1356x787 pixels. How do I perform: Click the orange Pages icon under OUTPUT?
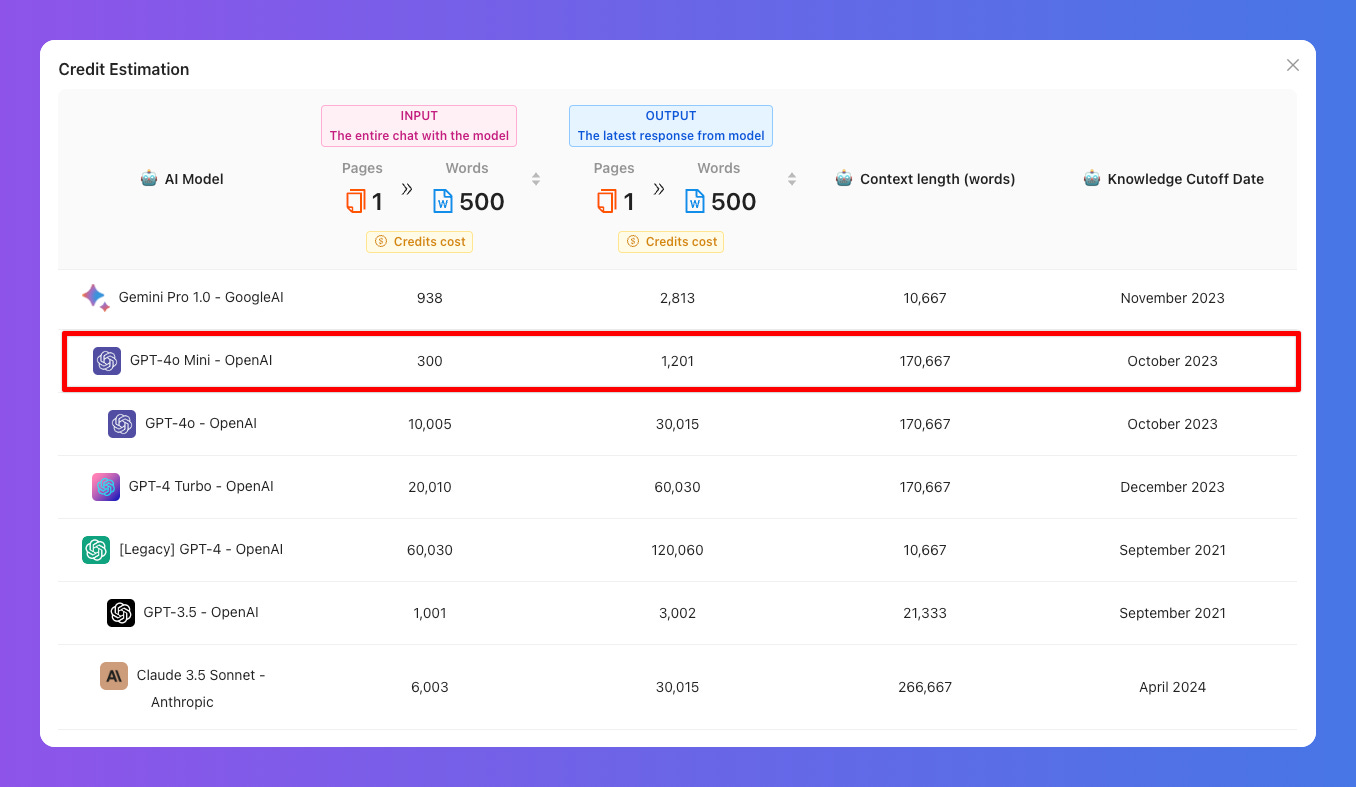tap(607, 202)
